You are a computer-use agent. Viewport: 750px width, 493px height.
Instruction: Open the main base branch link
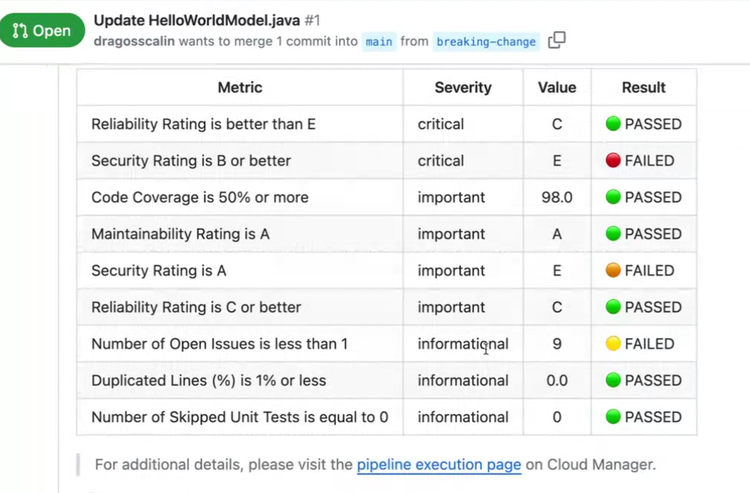[379, 42]
